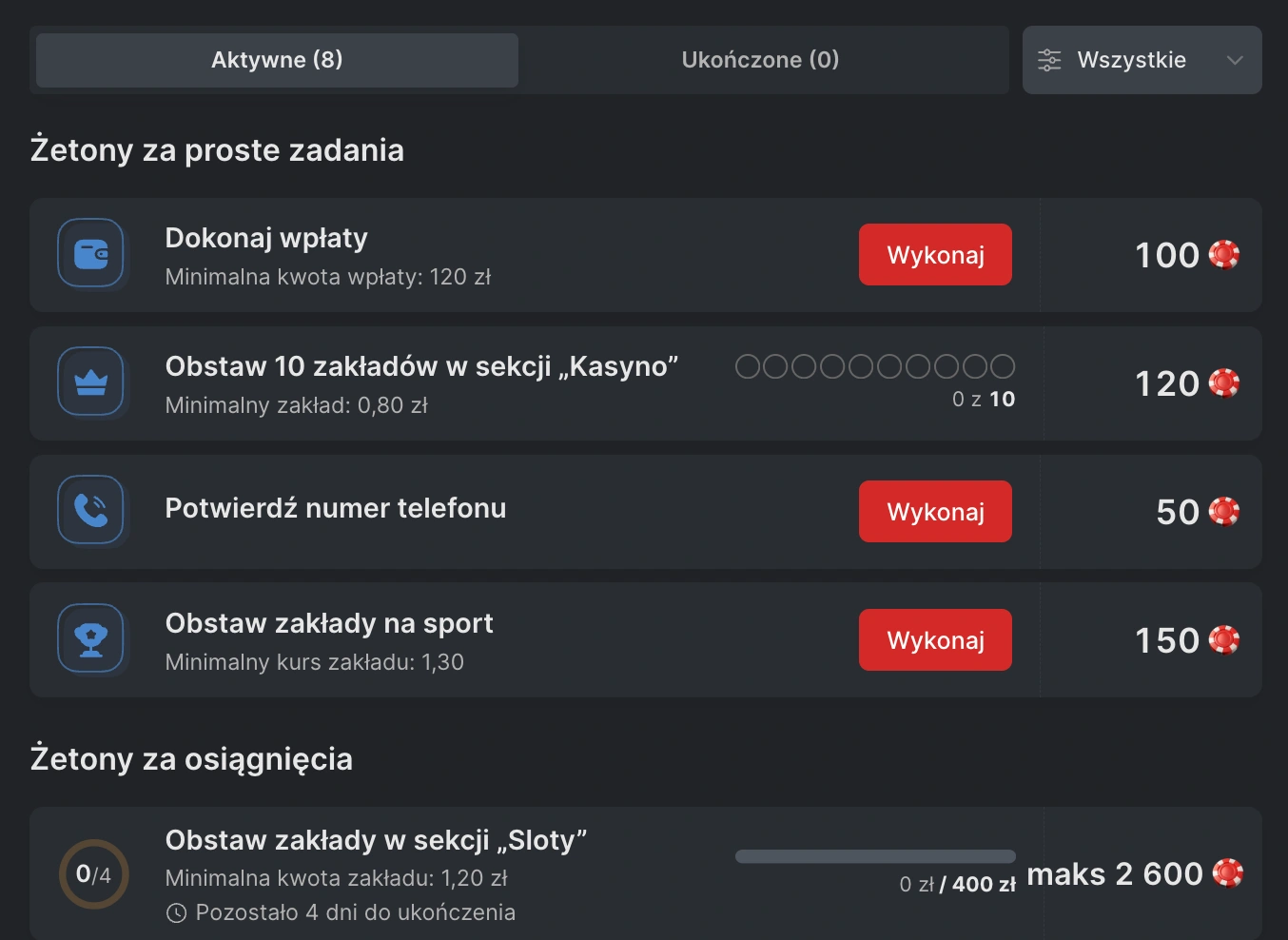
Task: Click the wallet icon for Dokonaj wpłaty
Action: click(91, 254)
